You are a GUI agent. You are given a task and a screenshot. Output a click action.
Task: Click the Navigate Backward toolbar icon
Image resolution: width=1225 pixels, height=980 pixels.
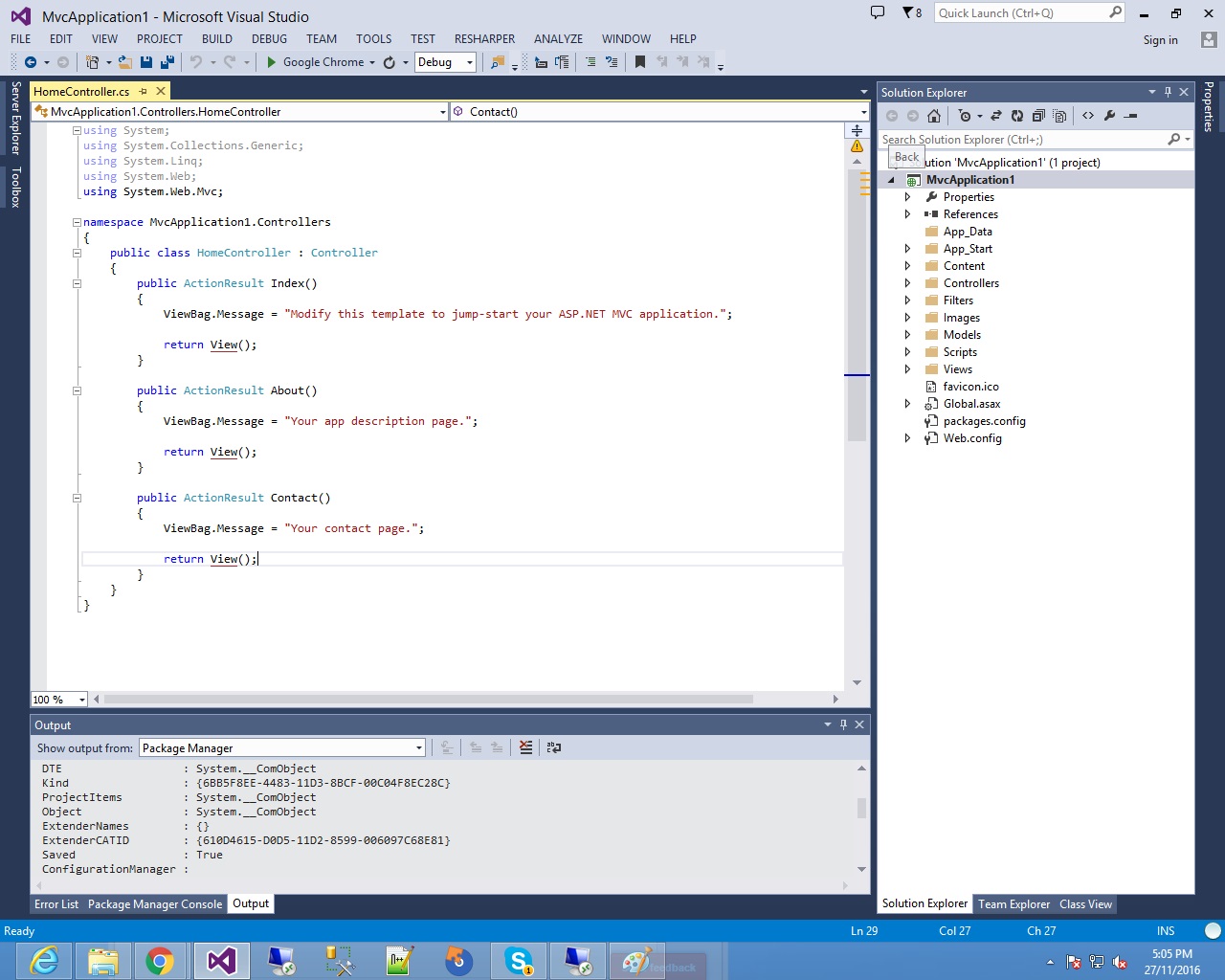[x=30, y=62]
